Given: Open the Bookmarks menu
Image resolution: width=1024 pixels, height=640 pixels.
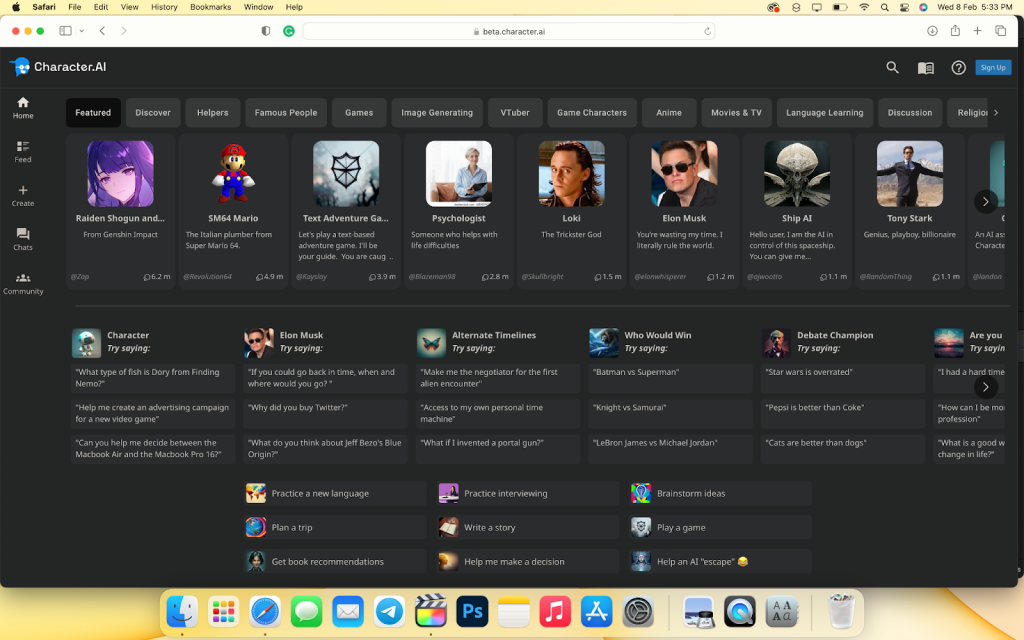Looking at the screenshot, I should pos(210,7).
